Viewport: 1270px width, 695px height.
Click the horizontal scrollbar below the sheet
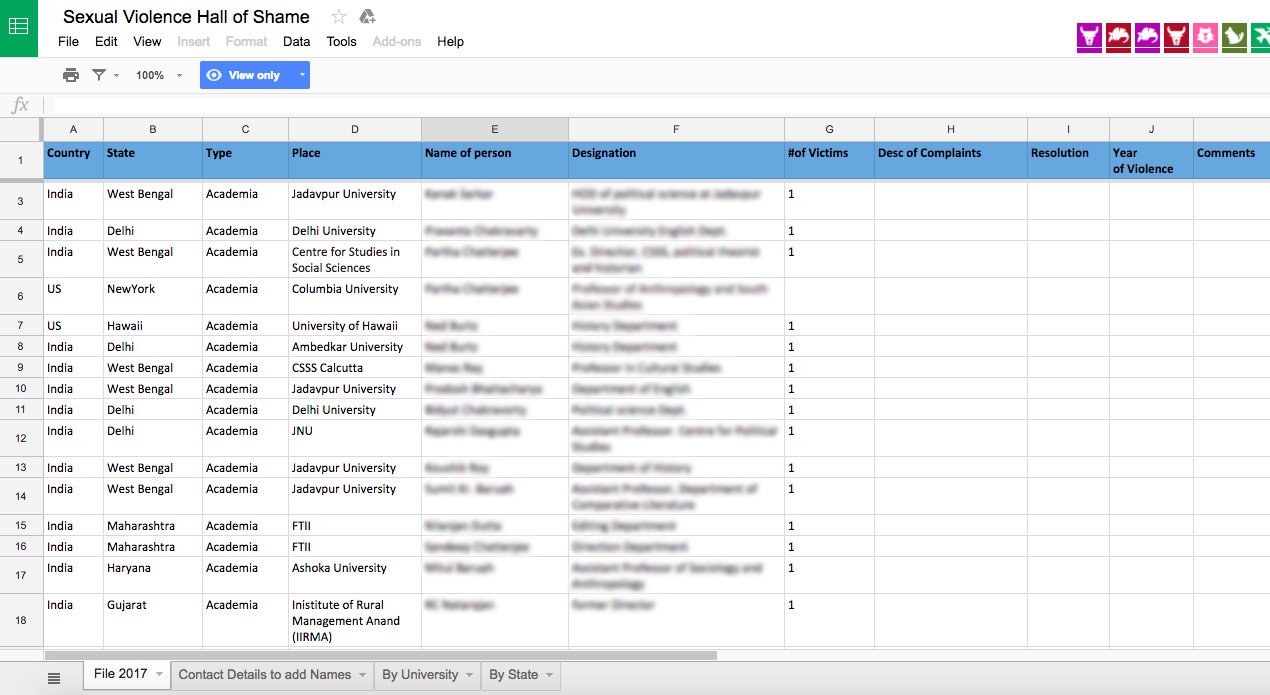pos(380,656)
